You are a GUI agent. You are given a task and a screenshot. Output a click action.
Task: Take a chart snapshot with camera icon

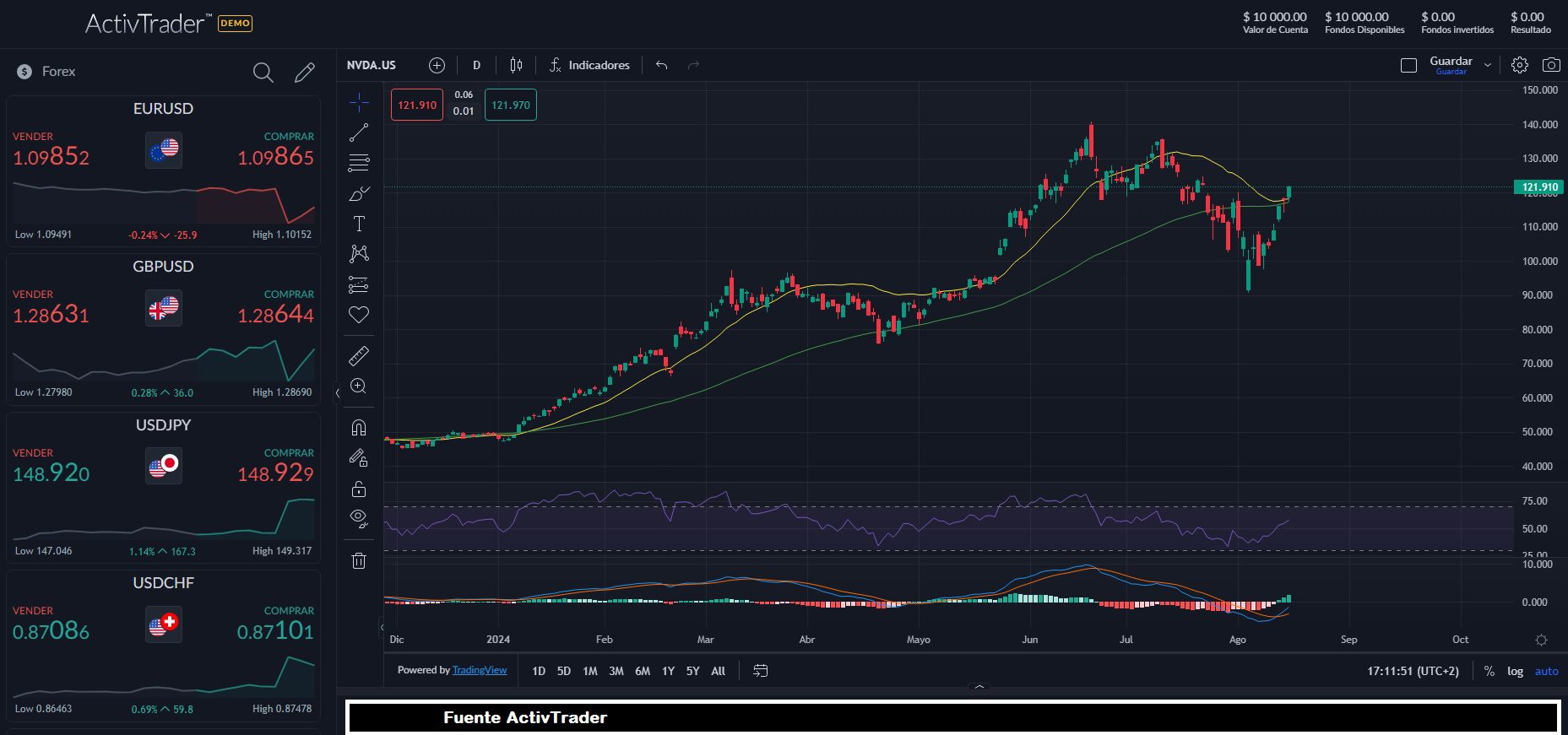[1551, 65]
